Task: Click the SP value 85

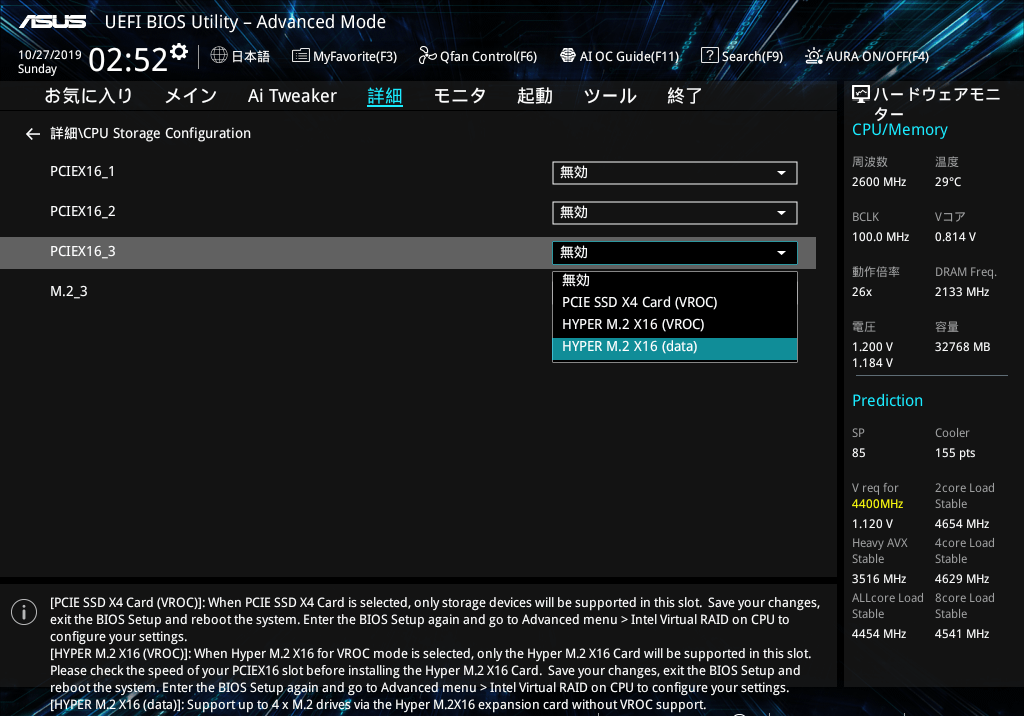Action: [858, 453]
